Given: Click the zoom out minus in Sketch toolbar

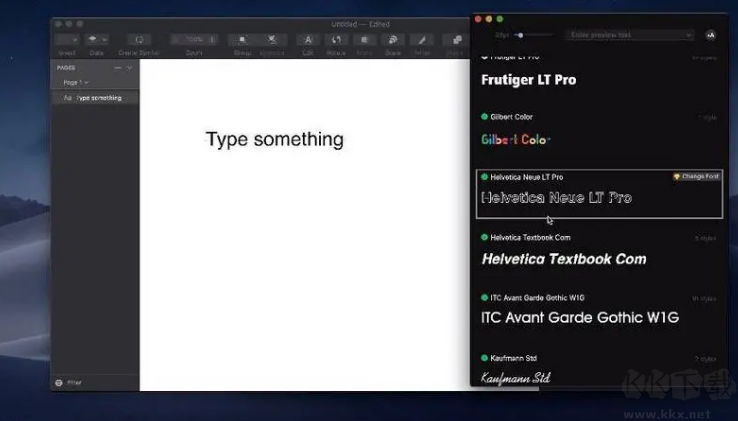Looking at the screenshot, I should point(176,40).
